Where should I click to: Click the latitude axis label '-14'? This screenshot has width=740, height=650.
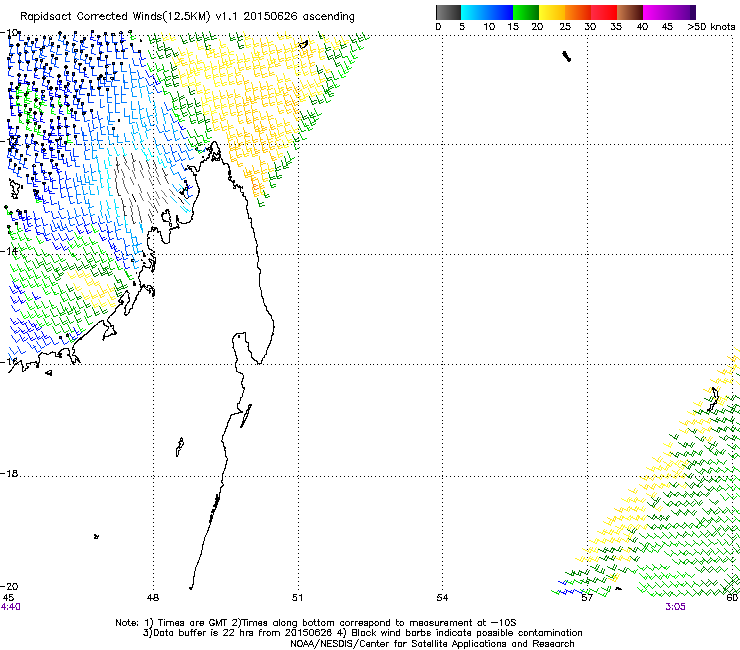pos(9,251)
